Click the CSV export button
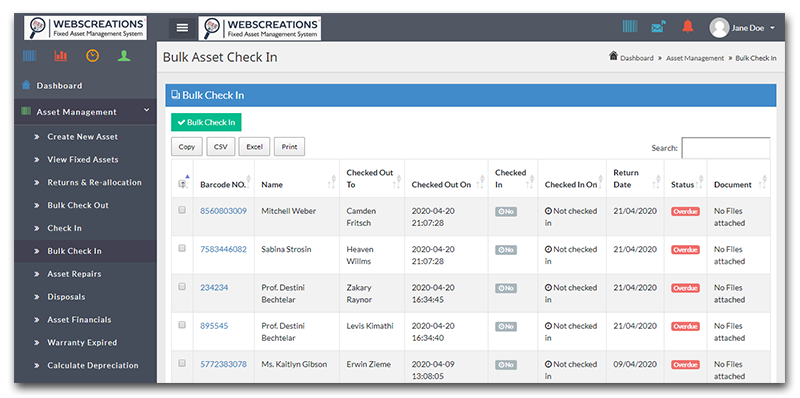Viewport: 800px width, 398px height. pos(220,147)
